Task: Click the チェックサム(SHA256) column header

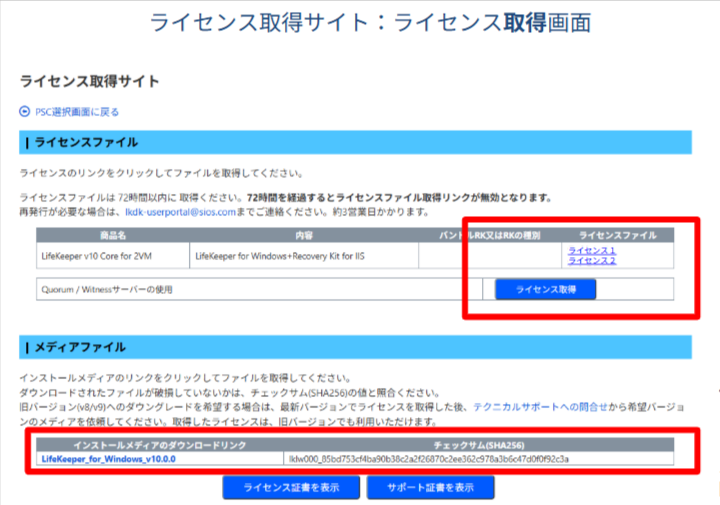Action: (x=478, y=445)
